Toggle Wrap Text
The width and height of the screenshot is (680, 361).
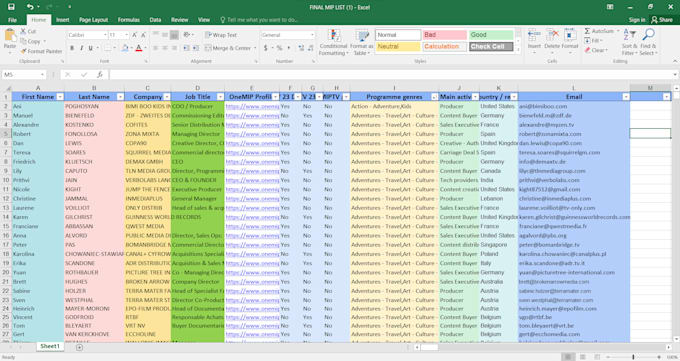[221, 35]
